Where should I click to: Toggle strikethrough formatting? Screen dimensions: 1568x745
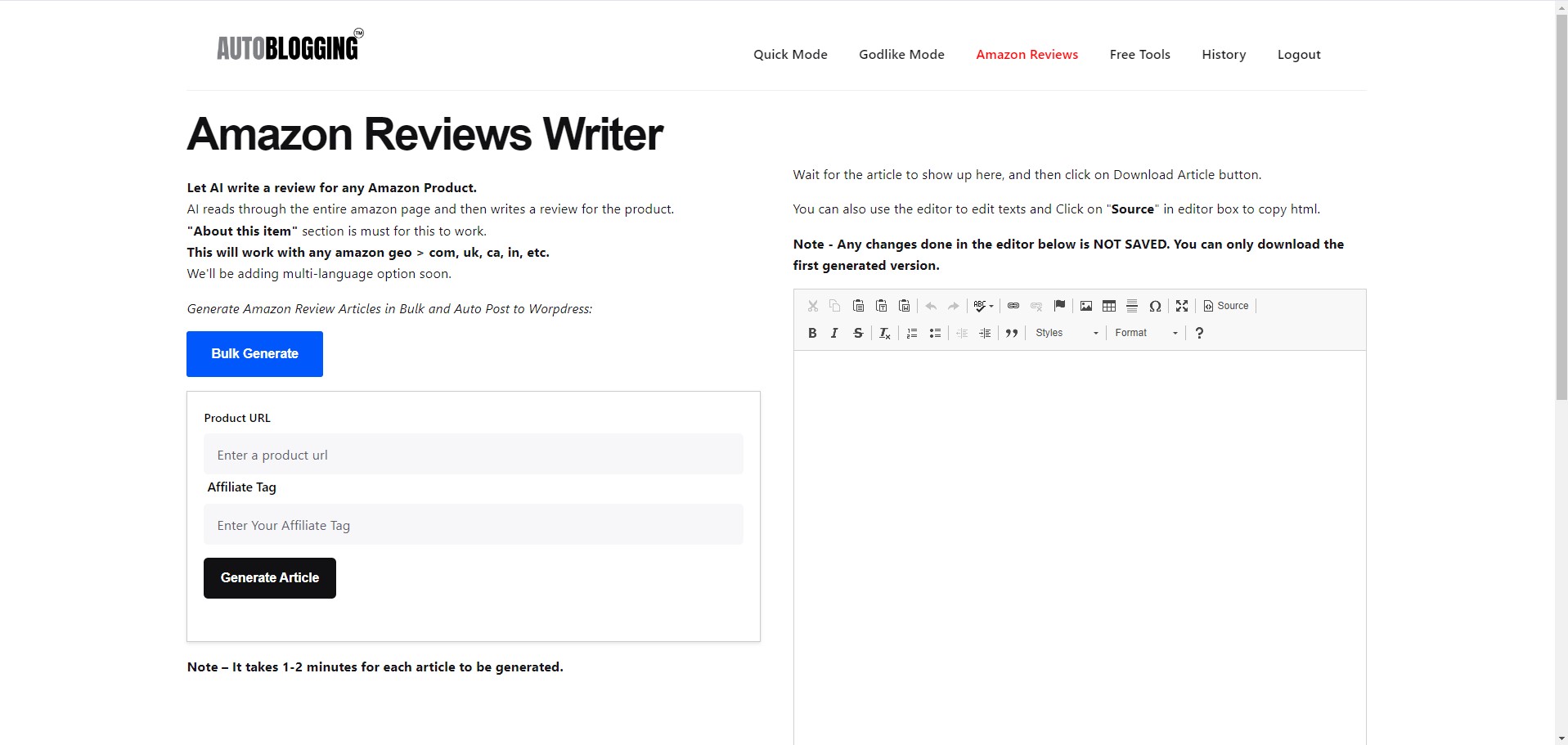click(858, 333)
